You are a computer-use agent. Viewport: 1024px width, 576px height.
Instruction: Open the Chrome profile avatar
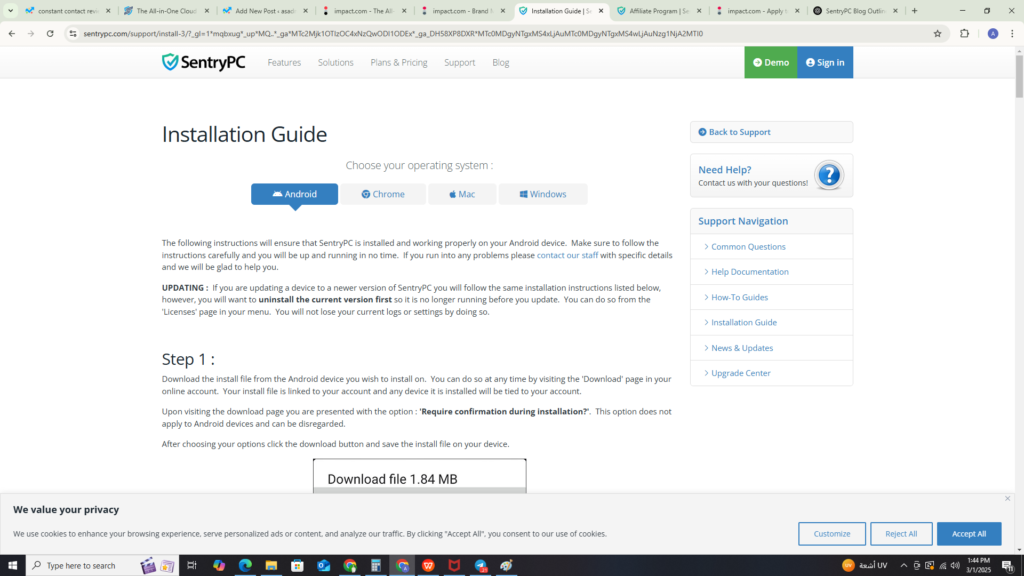pos(993,33)
